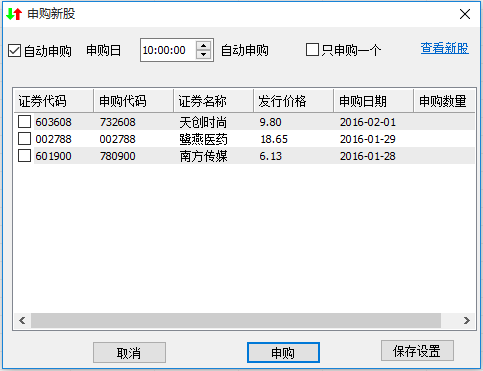
Task: Sort by the 证券名称 column header
Action: click(214, 101)
